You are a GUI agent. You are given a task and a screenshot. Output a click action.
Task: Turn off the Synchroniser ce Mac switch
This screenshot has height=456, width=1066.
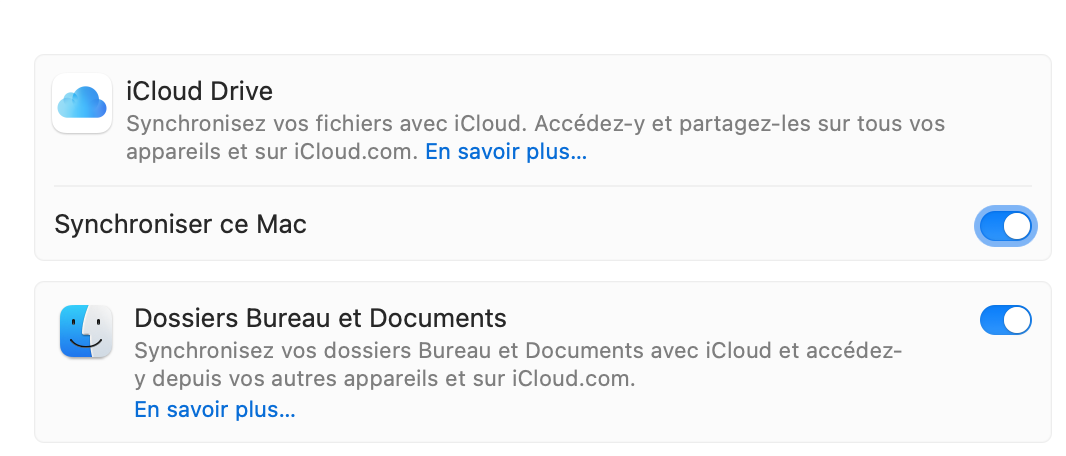coord(1005,226)
